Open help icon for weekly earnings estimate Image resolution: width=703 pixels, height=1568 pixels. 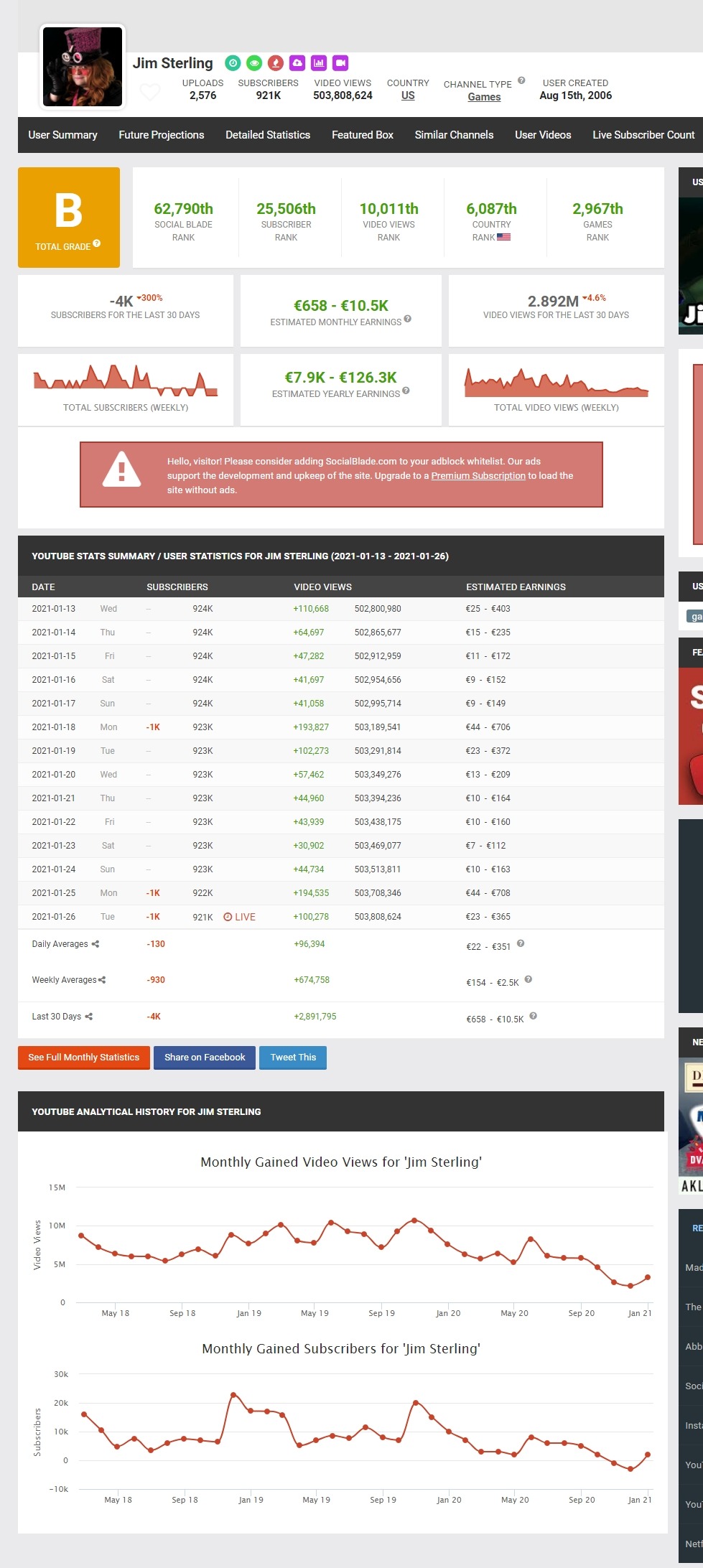pos(529,979)
